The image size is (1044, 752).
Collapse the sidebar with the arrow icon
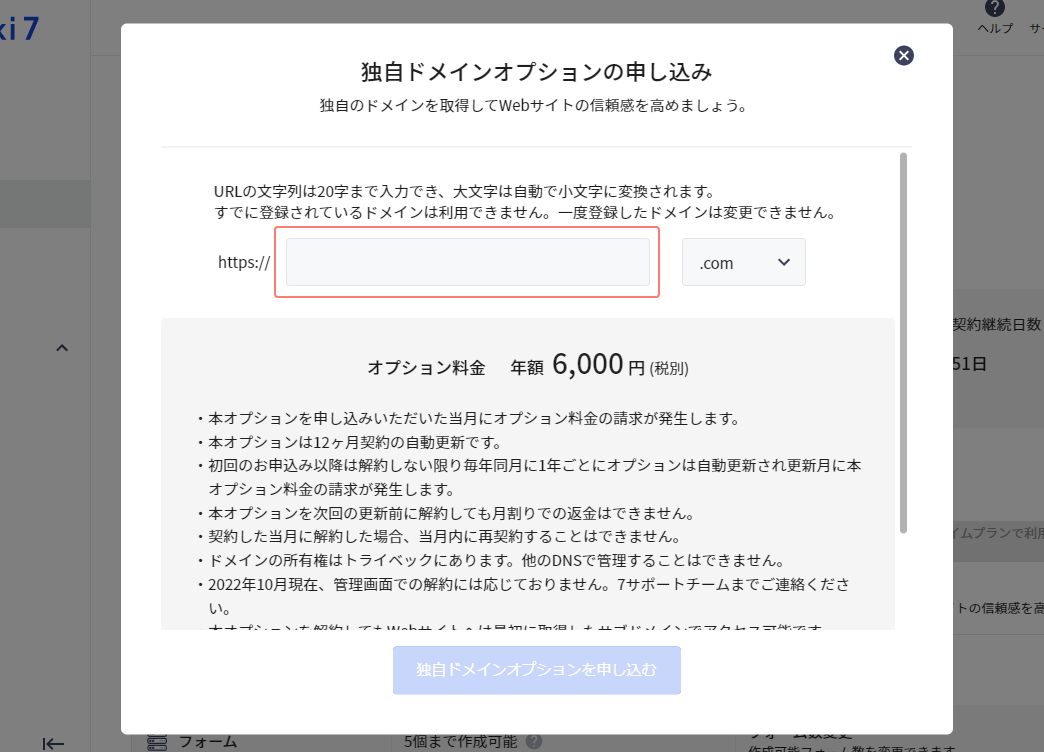(x=53, y=743)
